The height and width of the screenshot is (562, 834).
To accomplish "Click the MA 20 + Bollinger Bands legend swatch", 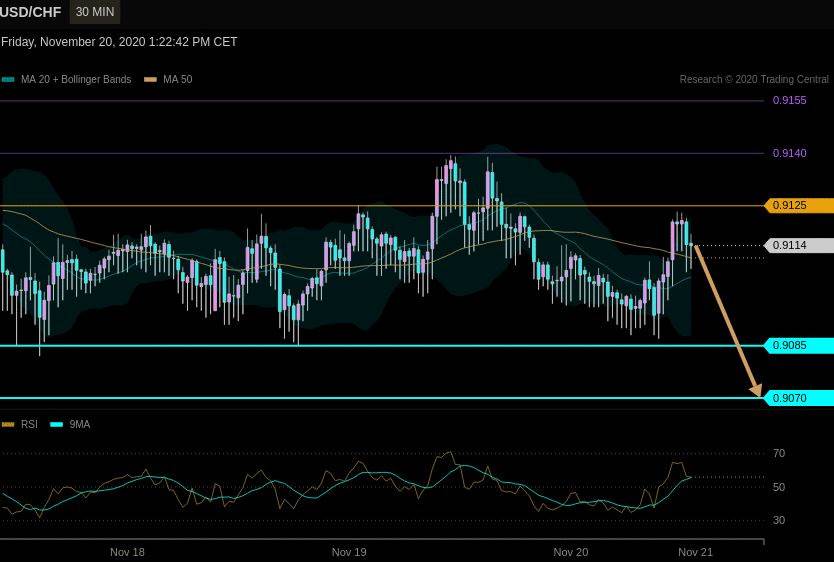I will click(8, 80).
